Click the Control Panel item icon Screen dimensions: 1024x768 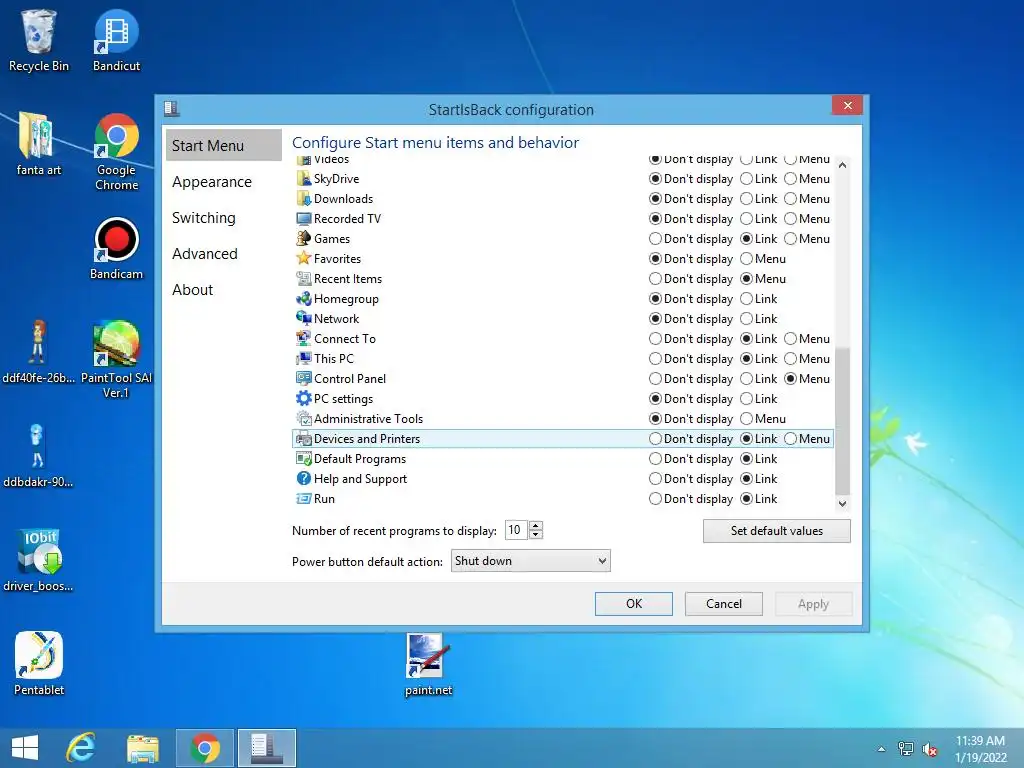point(304,378)
